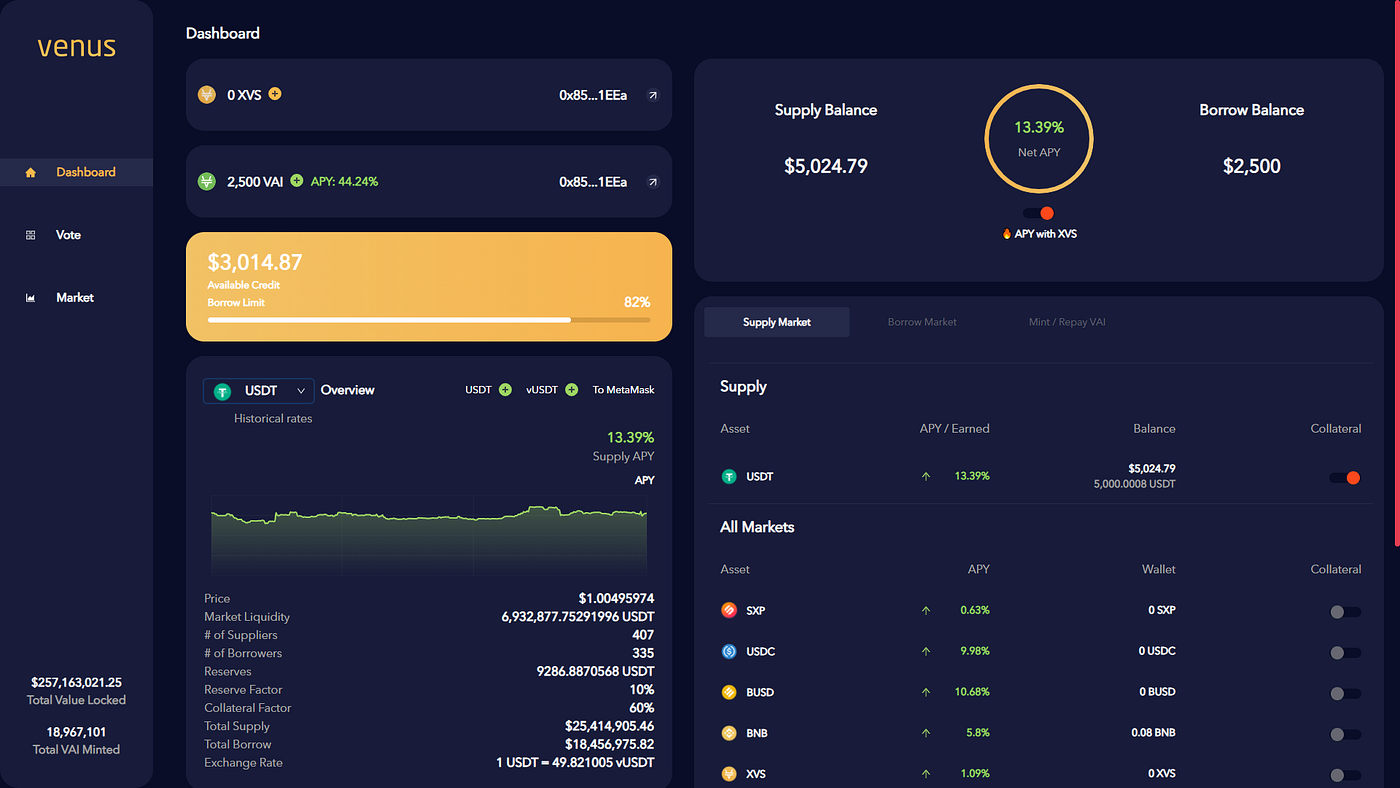1400x788 pixels.
Task: Click the Borrow Balance $2,500 value
Action: (x=1252, y=166)
